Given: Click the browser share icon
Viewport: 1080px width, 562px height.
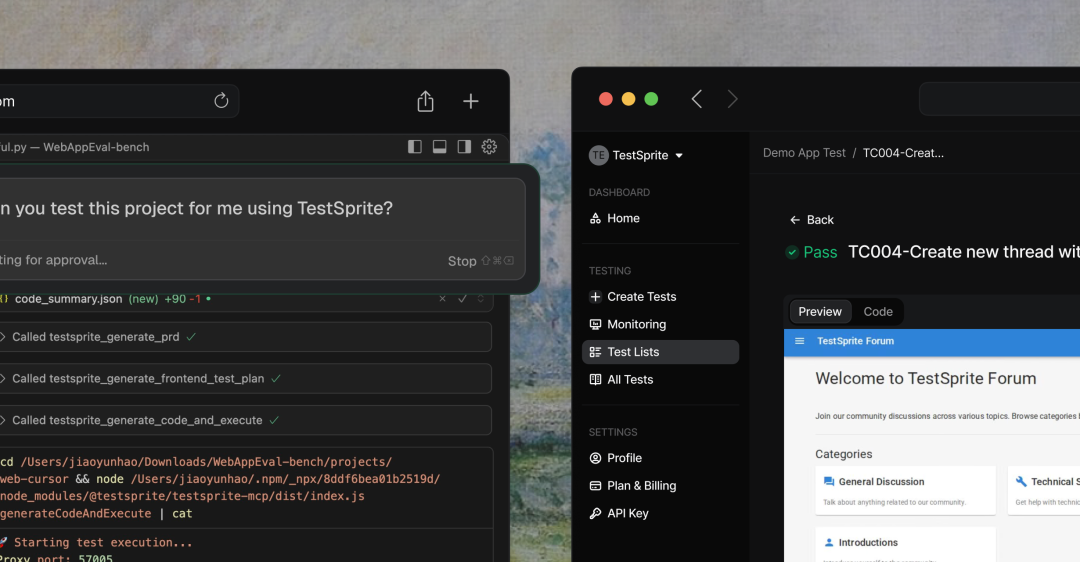Looking at the screenshot, I should [x=425, y=101].
